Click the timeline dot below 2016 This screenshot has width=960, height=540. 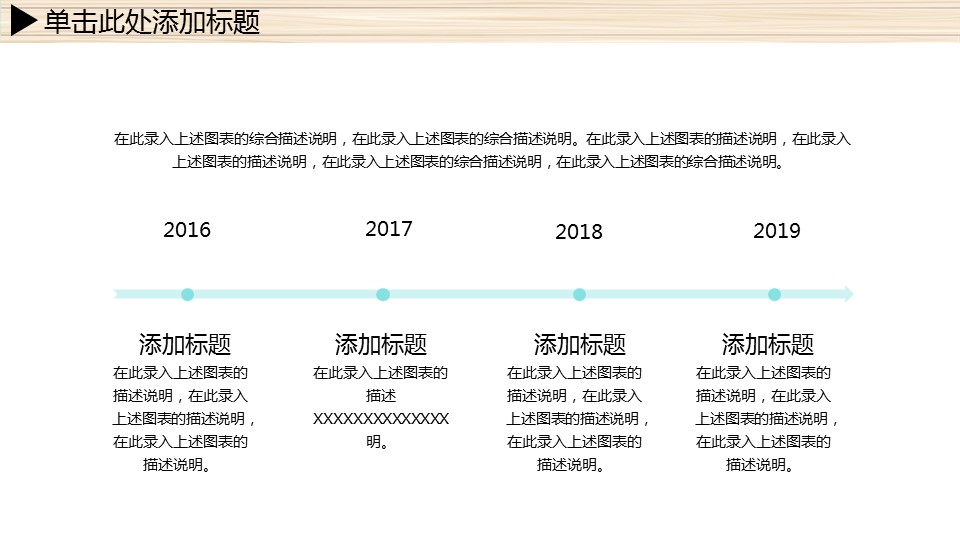coord(187,294)
